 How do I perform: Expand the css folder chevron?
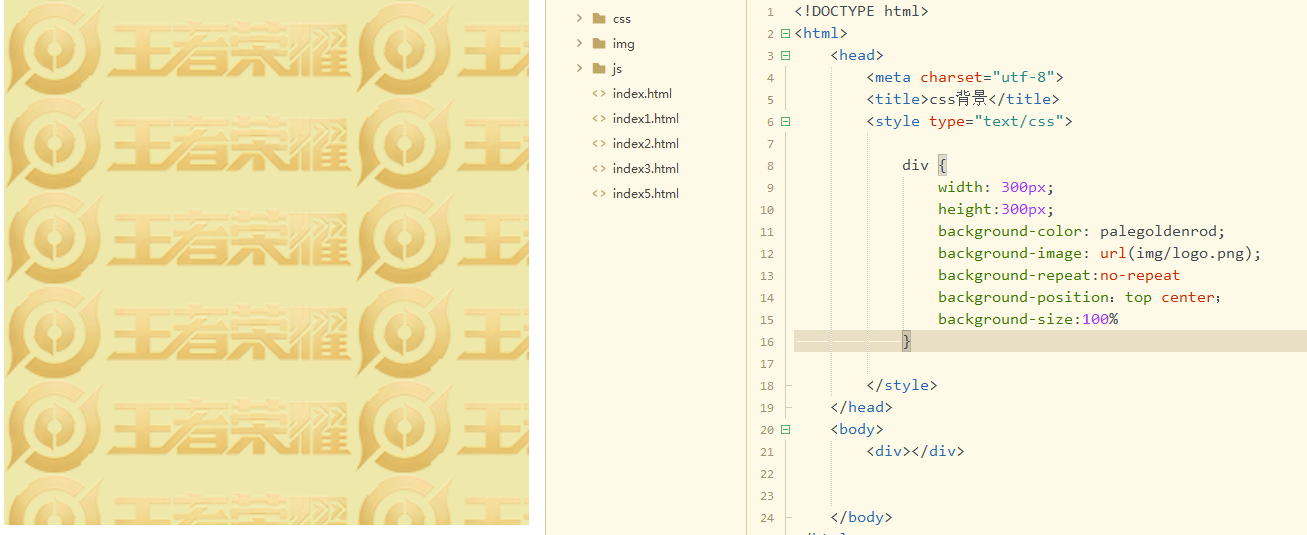(579, 18)
